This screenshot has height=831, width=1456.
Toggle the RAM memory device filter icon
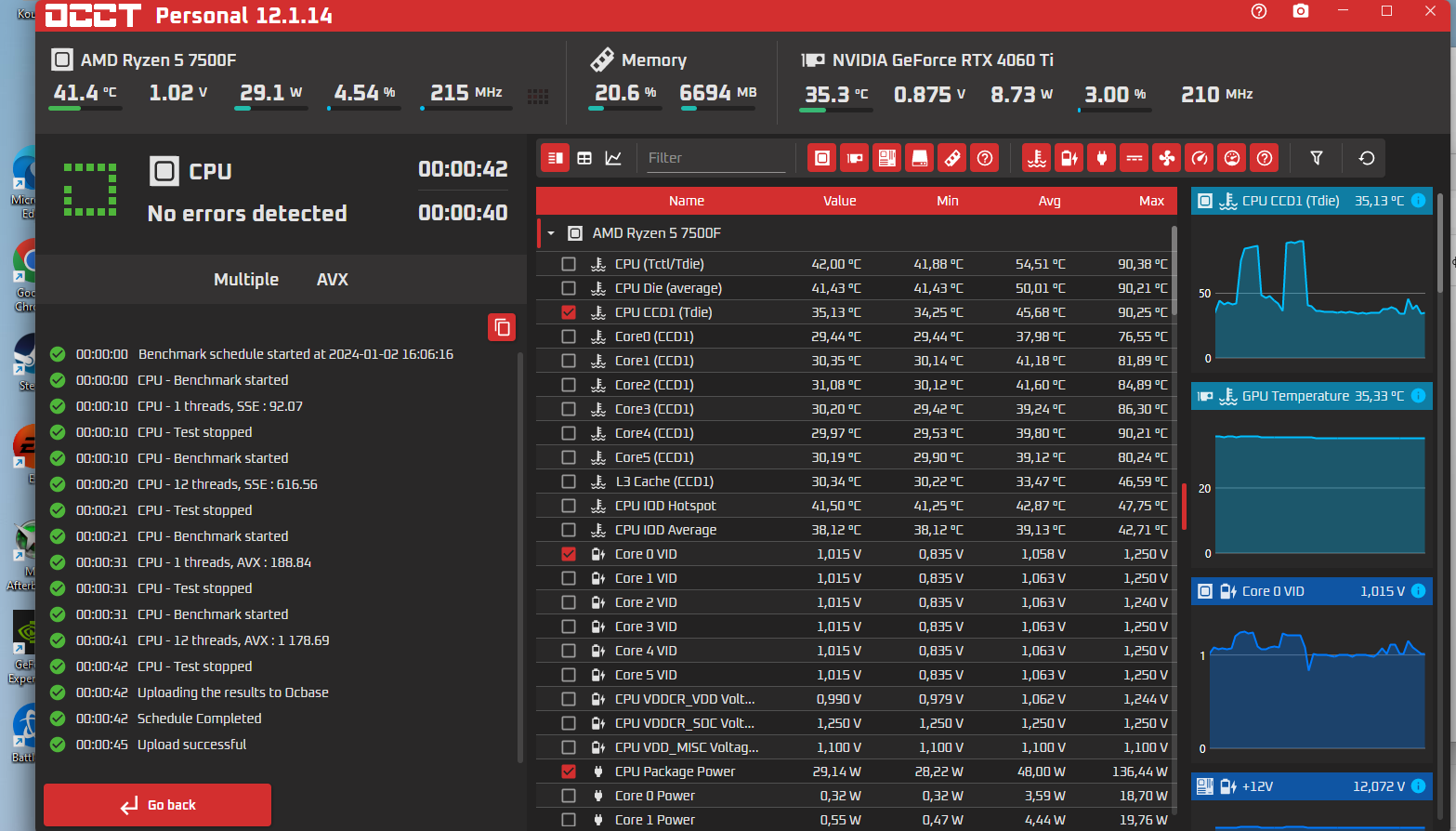point(952,158)
